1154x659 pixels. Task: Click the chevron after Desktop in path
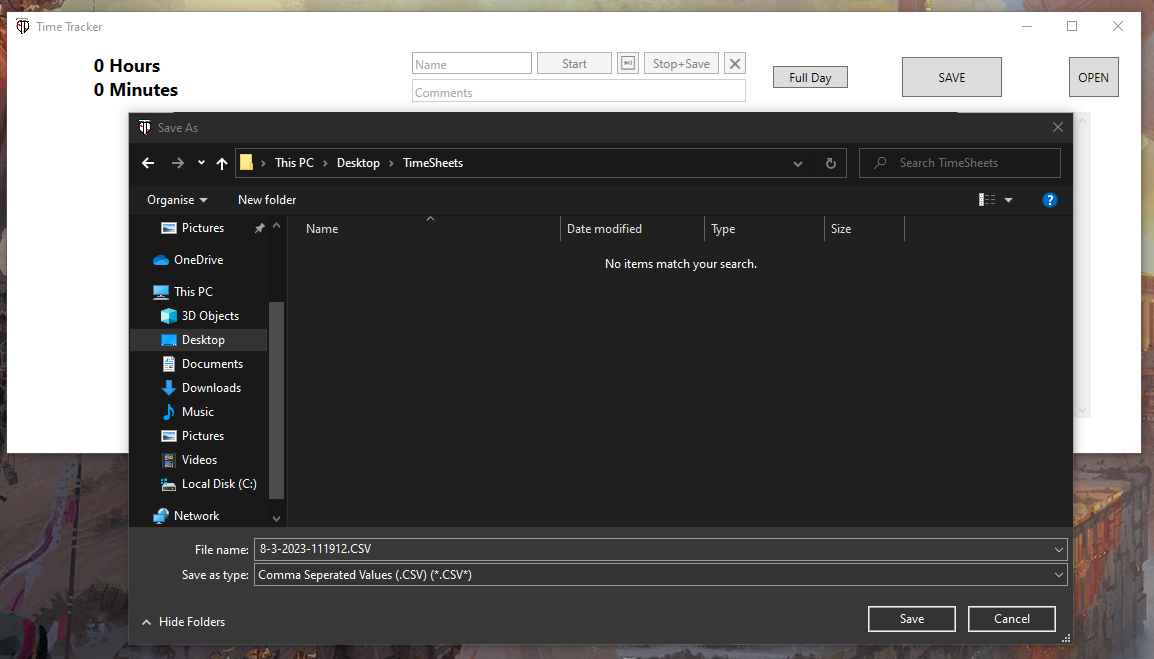(x=392, y=163)
